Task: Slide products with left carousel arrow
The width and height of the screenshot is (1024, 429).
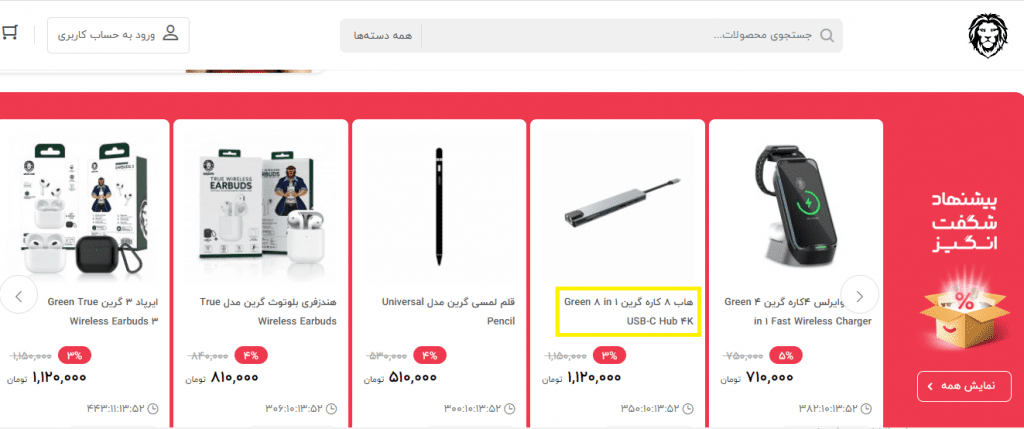Action: 18,296
